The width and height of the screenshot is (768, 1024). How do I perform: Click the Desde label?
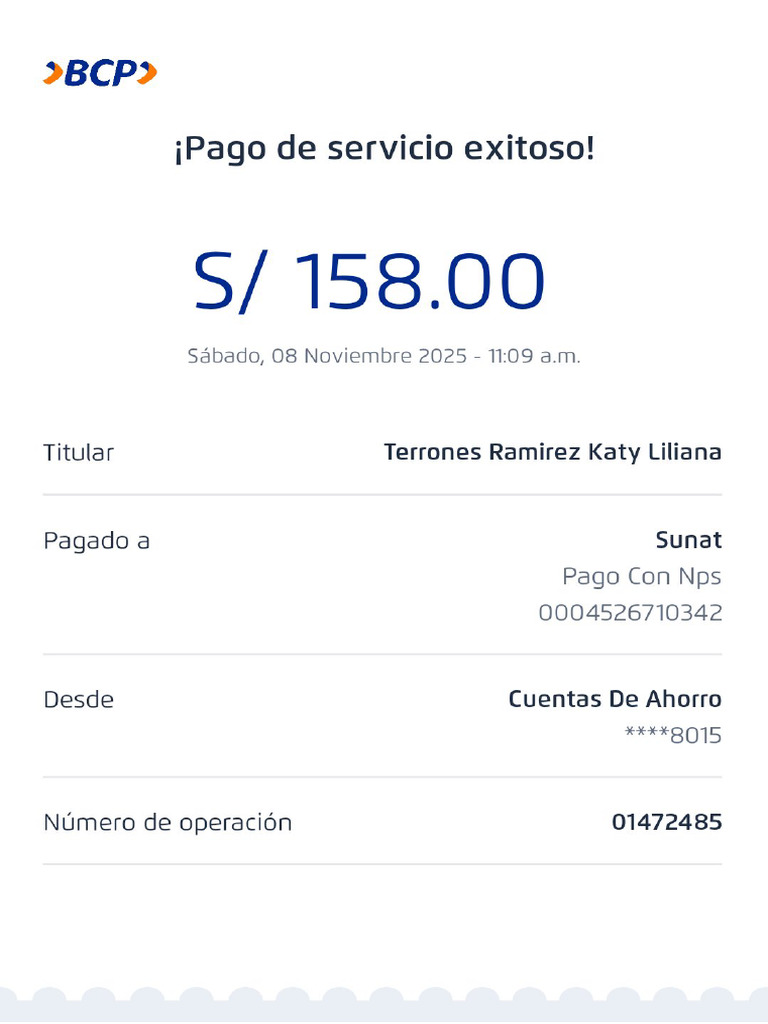tap(78, 700)
